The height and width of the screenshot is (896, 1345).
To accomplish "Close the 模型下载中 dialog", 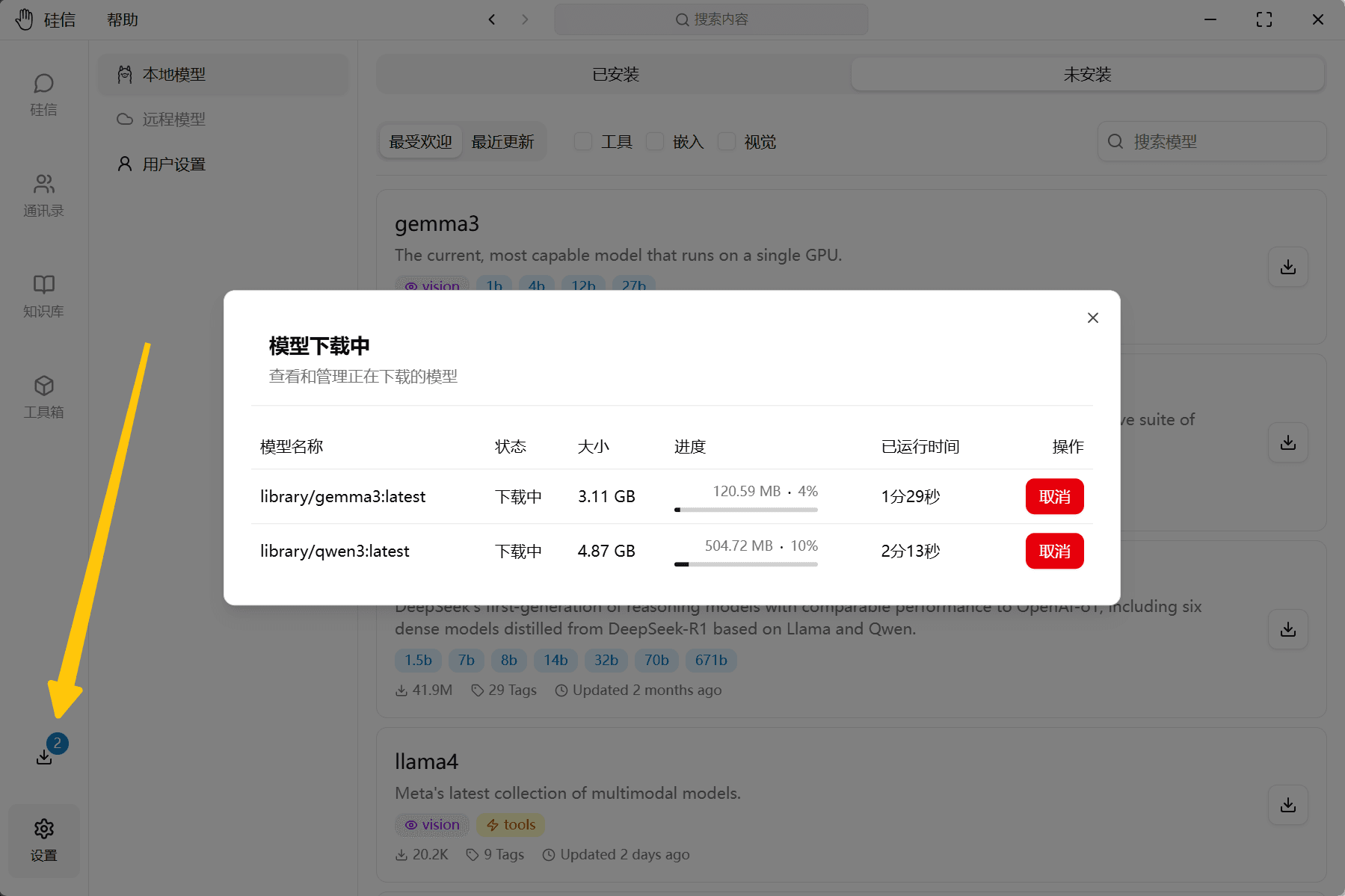I will pyautogui.click(x=1092, y=318).
